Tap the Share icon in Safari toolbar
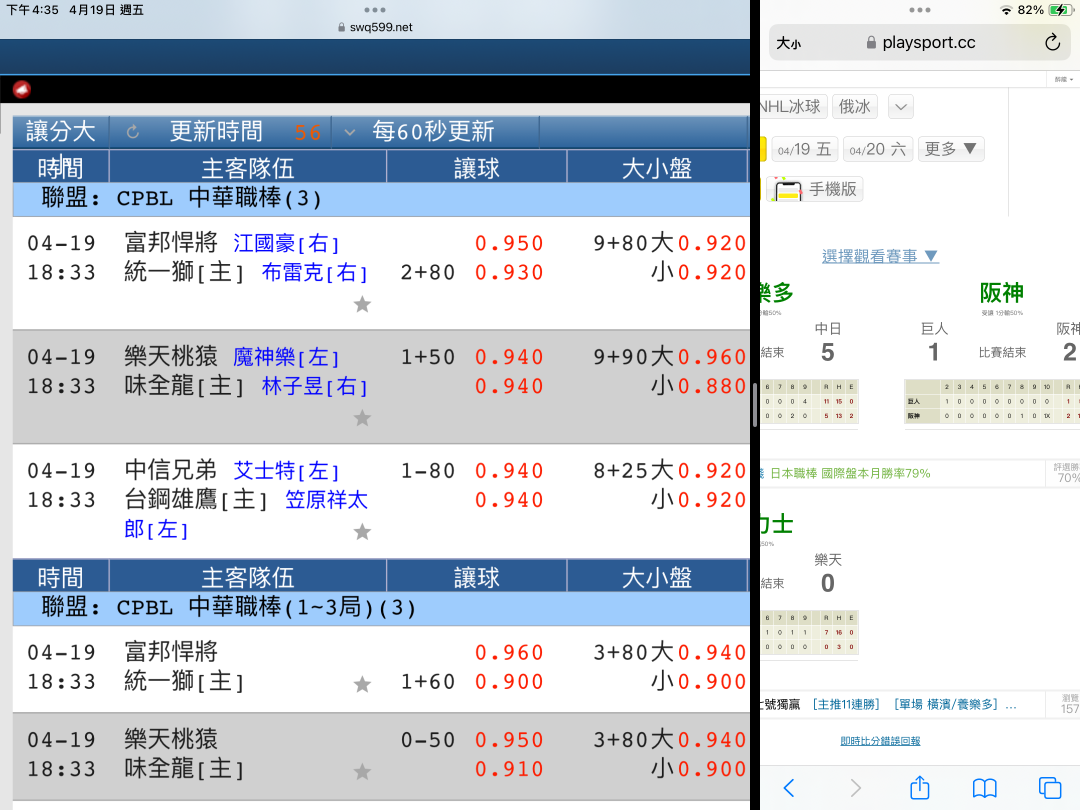This screenshot has height=810, width=1080. [920, 787]
